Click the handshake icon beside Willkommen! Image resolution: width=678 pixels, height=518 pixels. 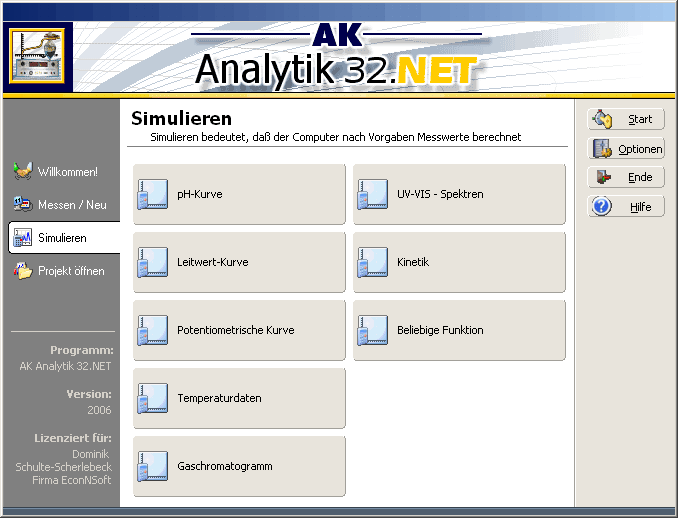coord(22,171)
